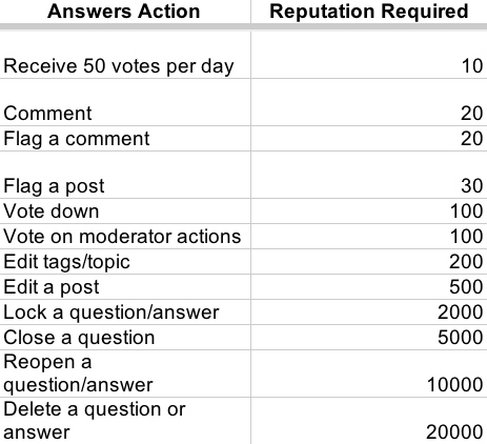Click the Flag a comment cell
Image resolution: width=487 pixels, height=444 pixels.
[125, 138]
